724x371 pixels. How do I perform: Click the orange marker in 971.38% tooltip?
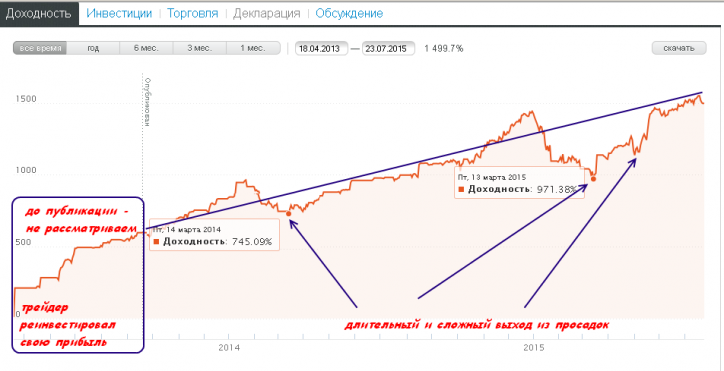461,189
